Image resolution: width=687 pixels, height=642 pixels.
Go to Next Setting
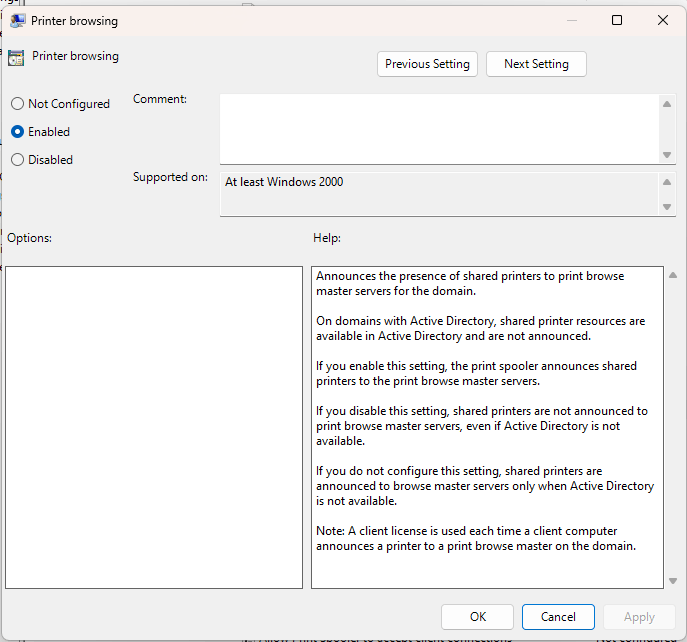(x=536, y=64)
